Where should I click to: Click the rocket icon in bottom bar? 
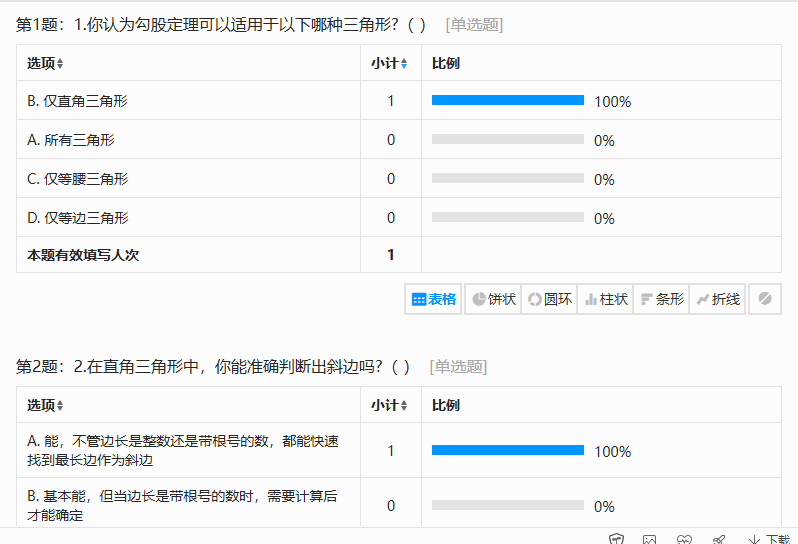(718, 539)
